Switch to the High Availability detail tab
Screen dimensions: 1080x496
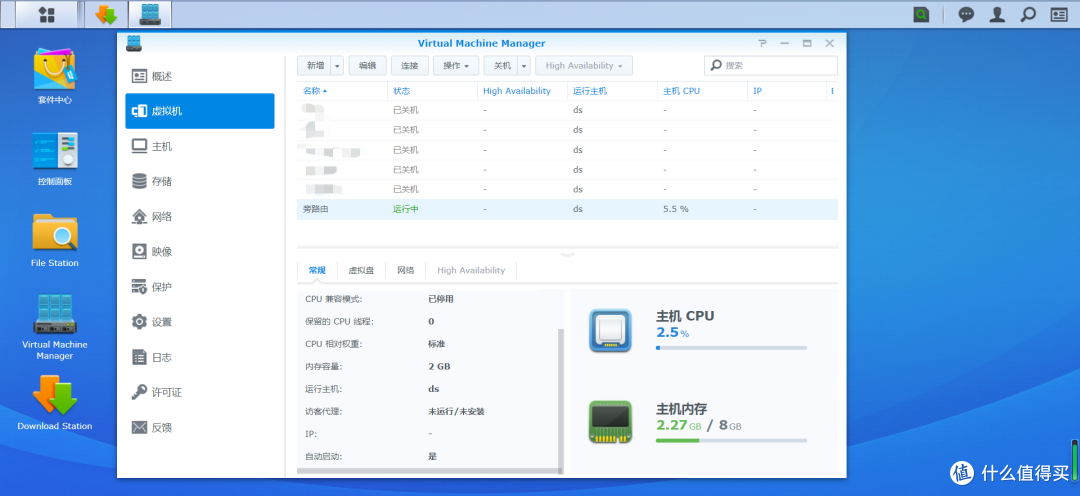click(x=471, y=271)
